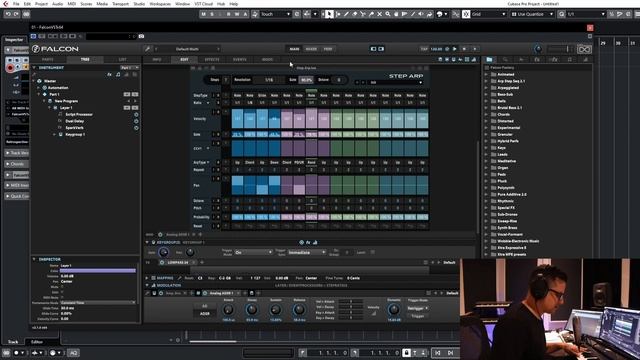Image resolution: width=640 pixels, height=360 pixels.
Task: Open the Falcon browser search tab
Action: 505,60
